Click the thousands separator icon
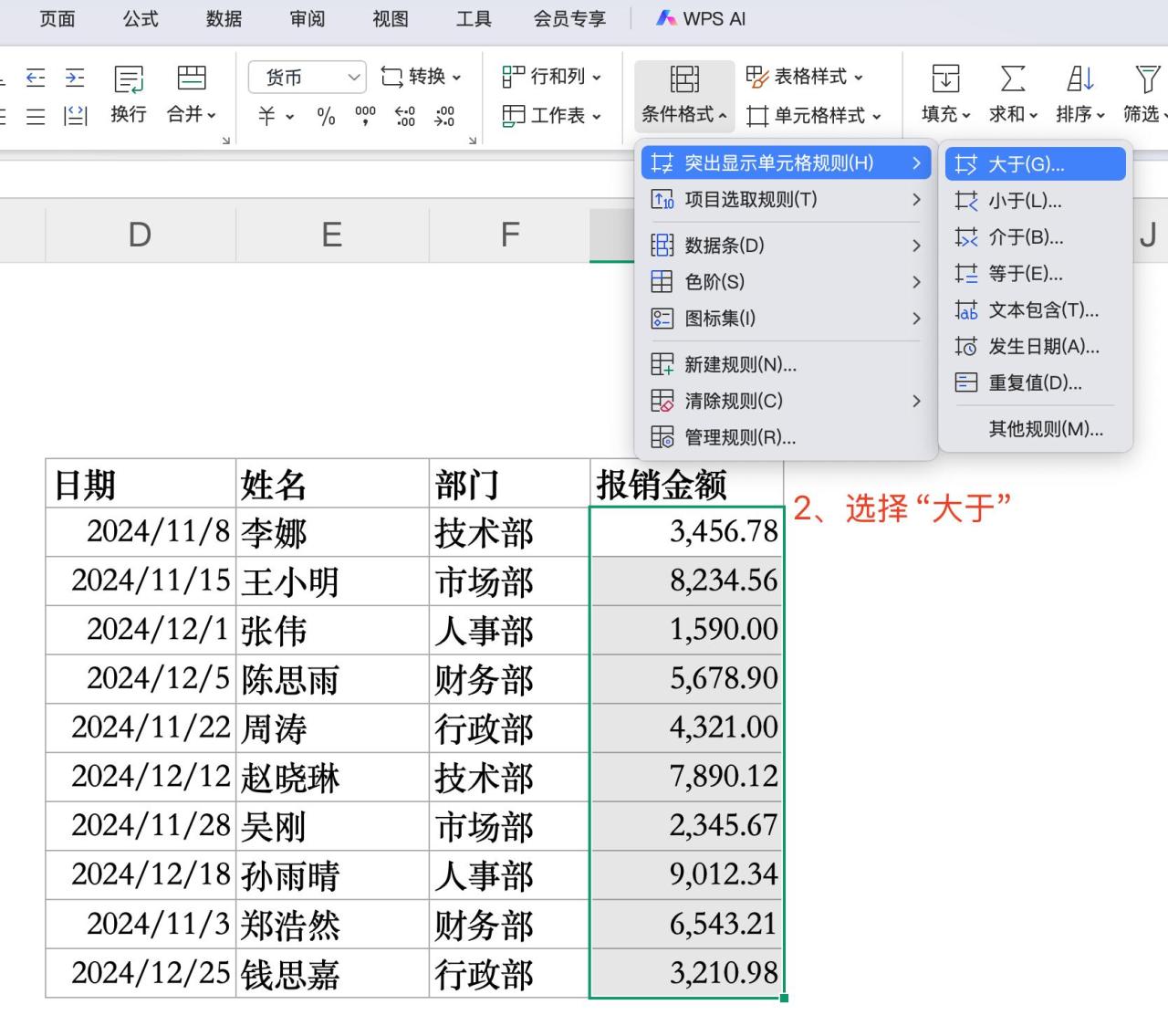This screenshot has width=1168, height=1036. 365,116
